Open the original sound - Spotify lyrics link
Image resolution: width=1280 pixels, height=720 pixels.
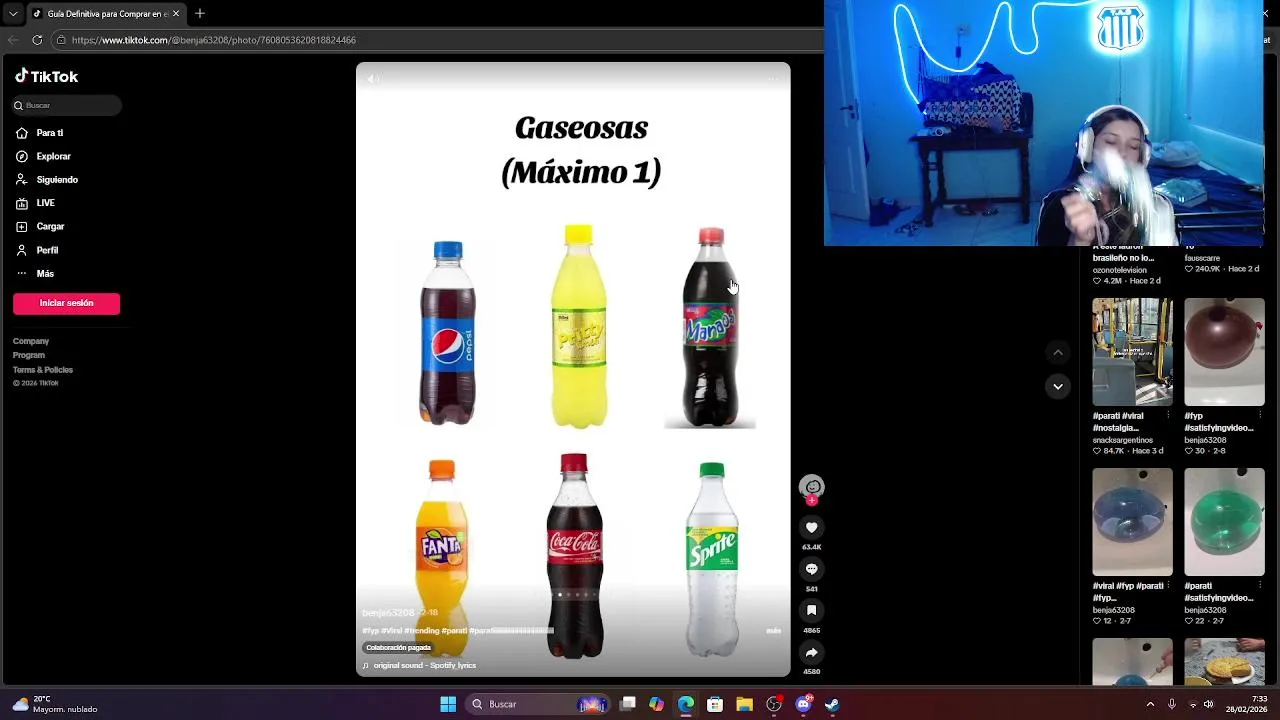coord(425,665)
